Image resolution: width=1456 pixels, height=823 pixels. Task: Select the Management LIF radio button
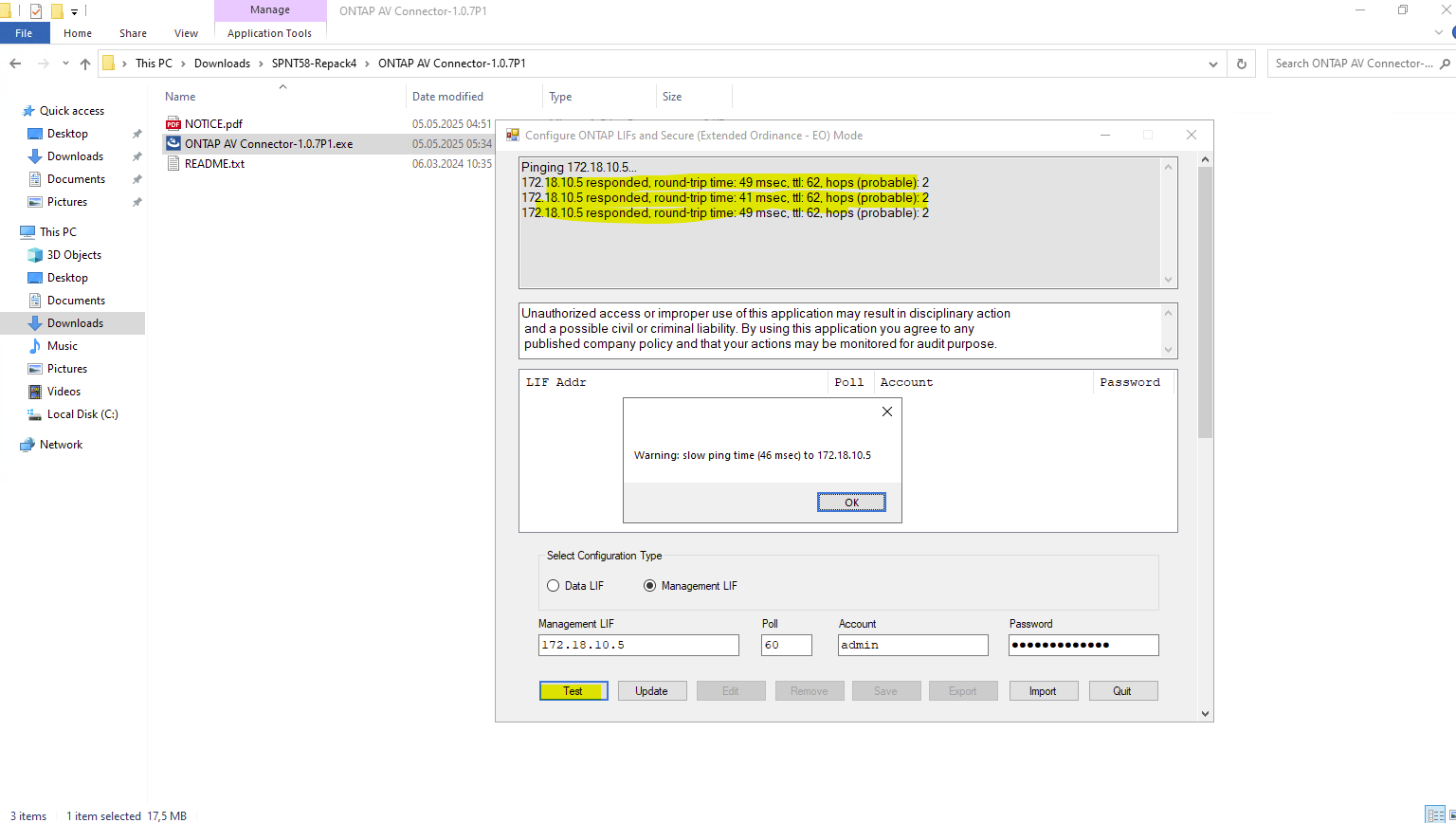[650, 586]
